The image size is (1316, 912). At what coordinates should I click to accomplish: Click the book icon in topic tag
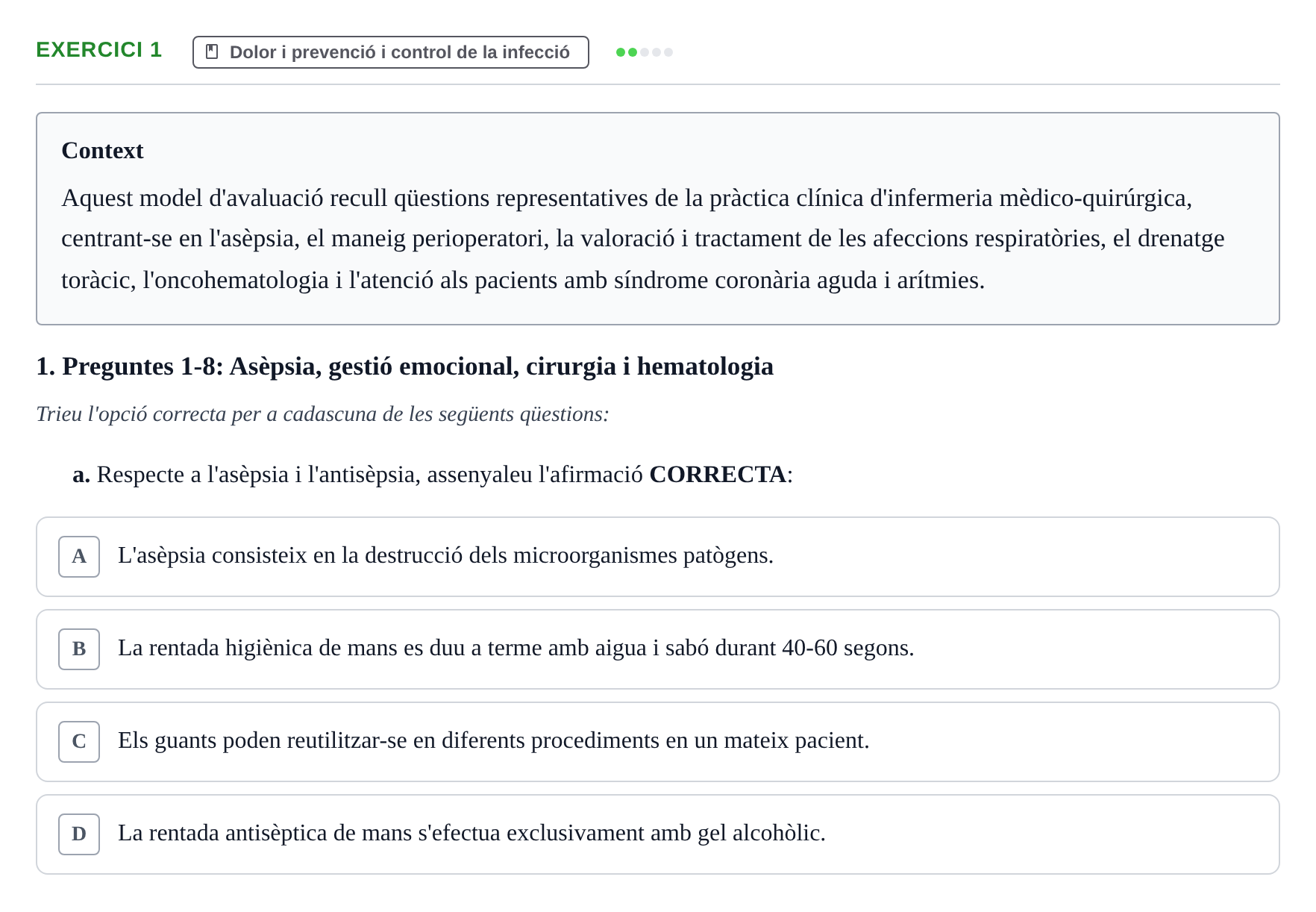[212, 52]
